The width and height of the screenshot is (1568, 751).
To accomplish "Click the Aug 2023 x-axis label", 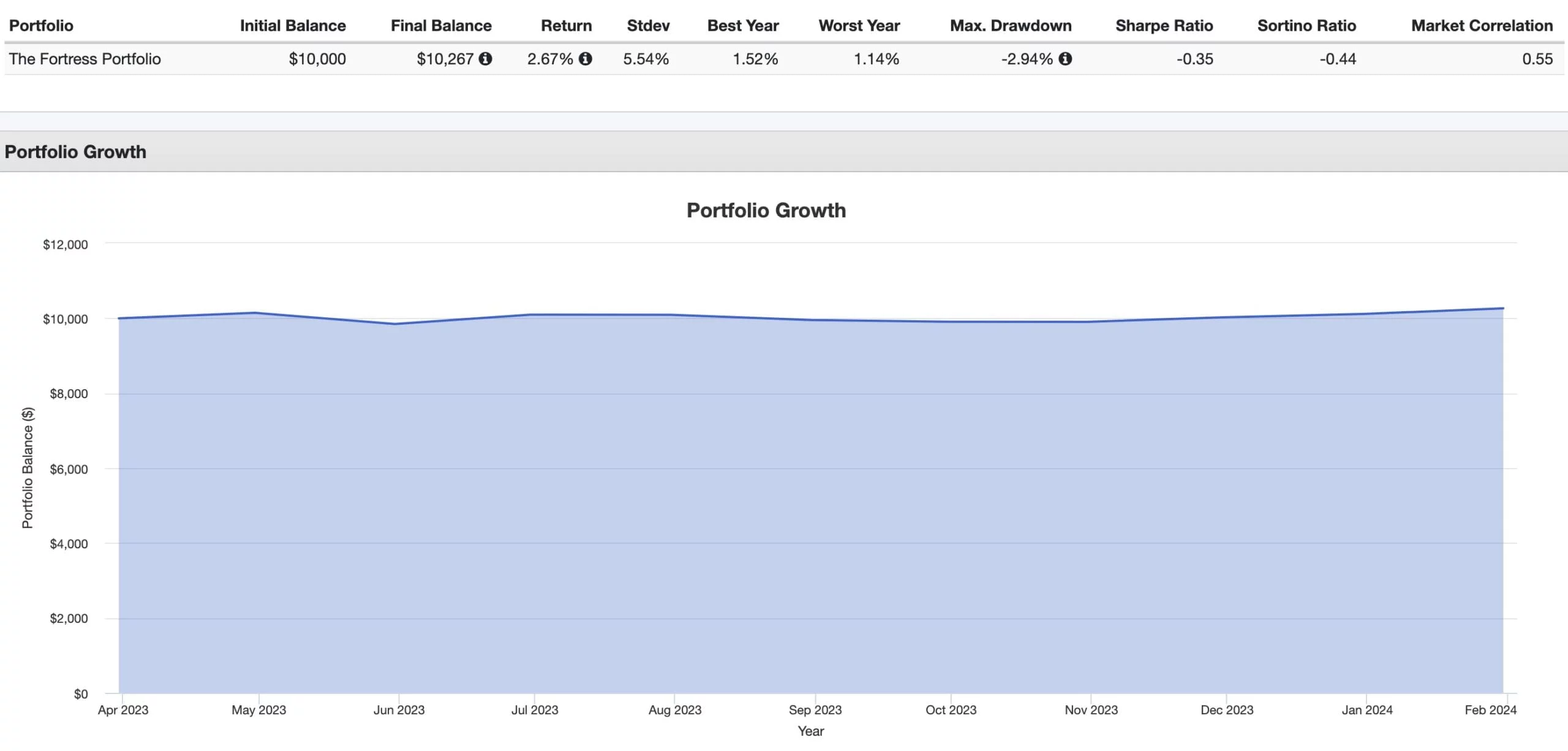I will [x=675, y=710].
